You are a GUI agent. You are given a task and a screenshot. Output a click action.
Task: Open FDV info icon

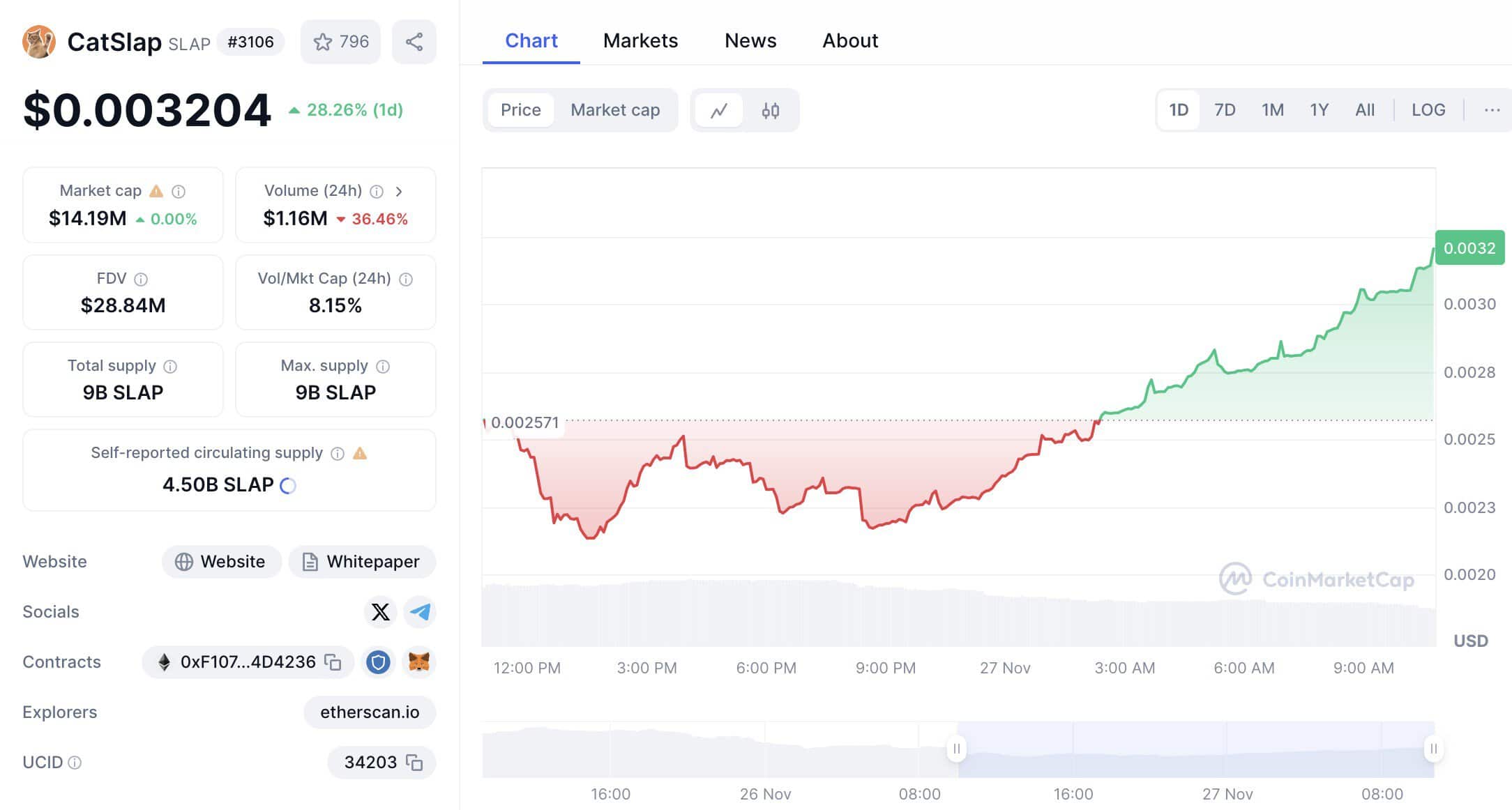tap(141, 279)
